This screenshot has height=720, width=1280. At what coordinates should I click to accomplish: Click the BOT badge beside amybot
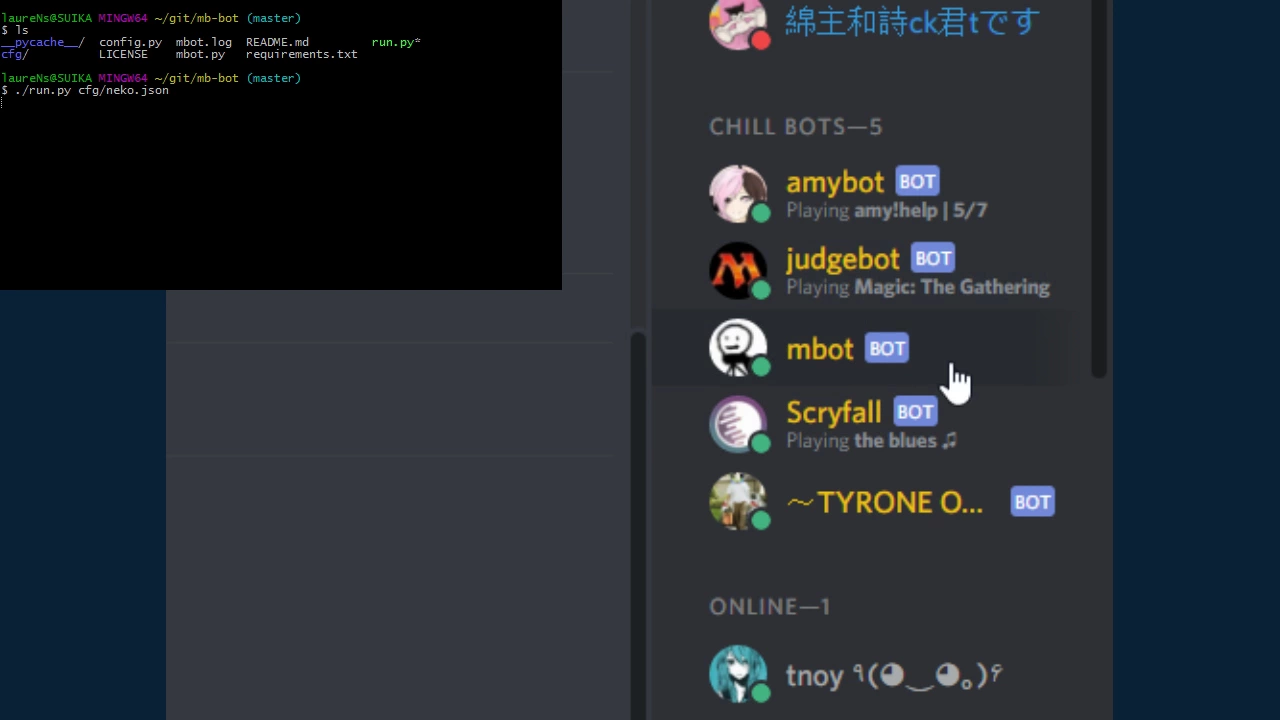917,181
